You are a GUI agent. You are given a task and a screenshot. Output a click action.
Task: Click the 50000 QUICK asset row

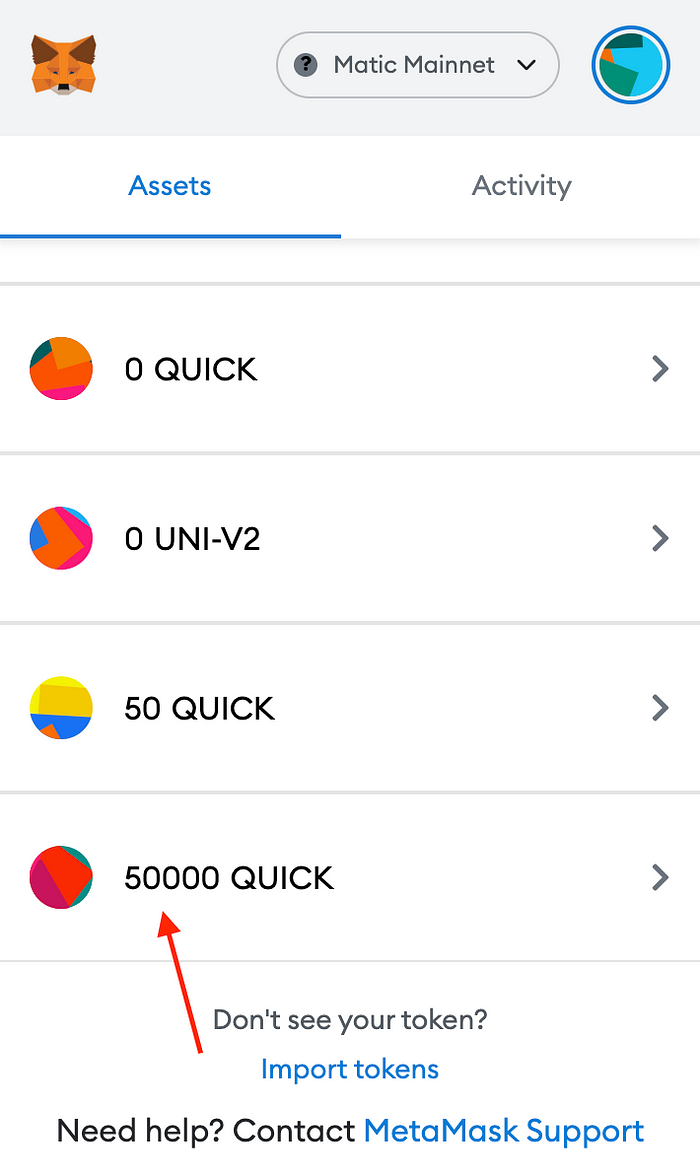tap(350, 878)
